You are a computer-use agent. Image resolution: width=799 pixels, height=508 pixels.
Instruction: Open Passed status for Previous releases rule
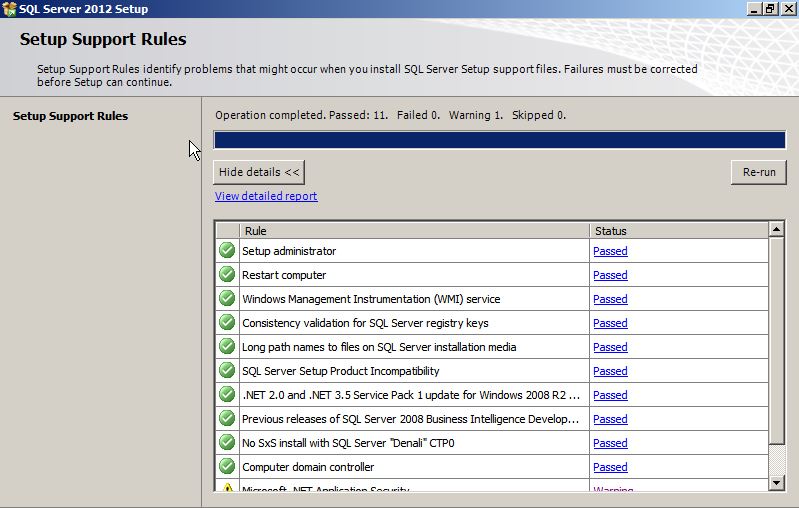[610, 419]
